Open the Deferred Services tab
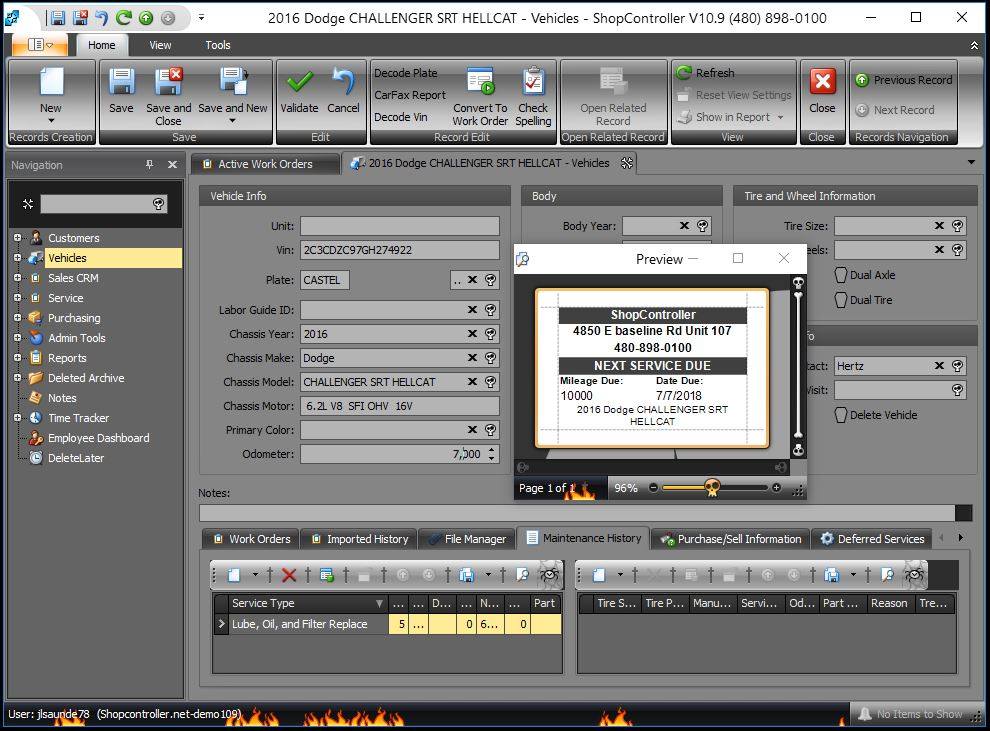Screen dimensions: 990x731 point(872,539)
